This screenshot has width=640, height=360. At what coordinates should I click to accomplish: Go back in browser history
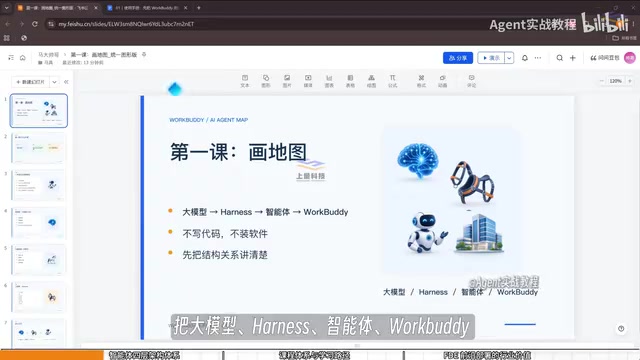coord(8,24)
